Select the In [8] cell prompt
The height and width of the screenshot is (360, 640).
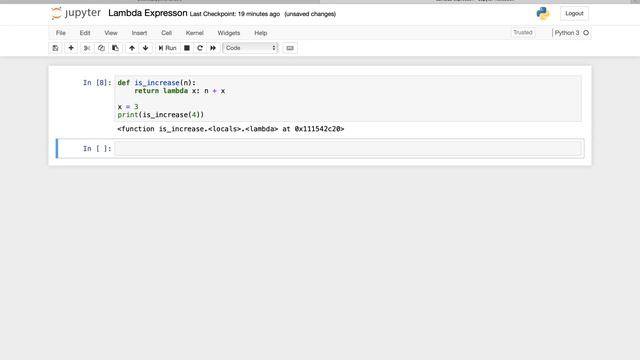click(x=97, y=83)
